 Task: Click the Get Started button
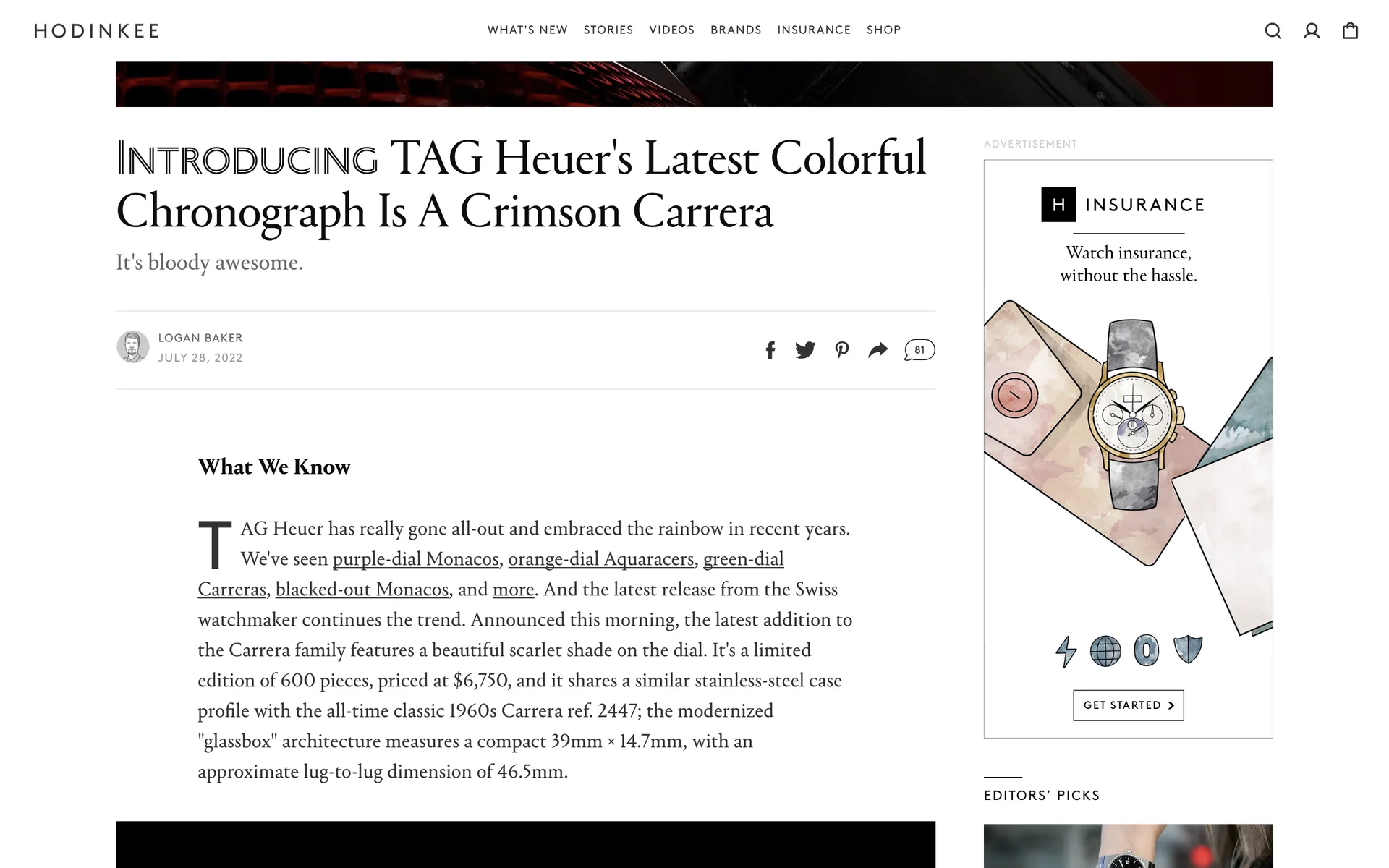1129,705
